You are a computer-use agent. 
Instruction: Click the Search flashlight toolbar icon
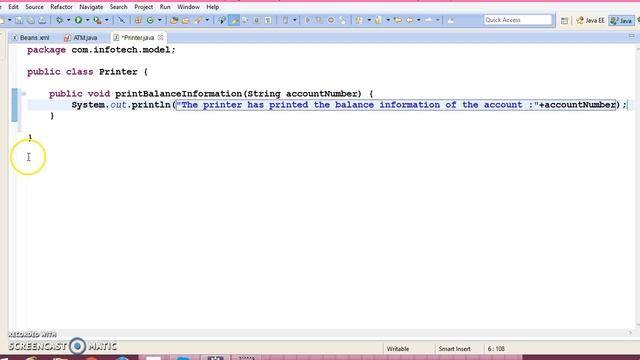(x=198, y=20)
